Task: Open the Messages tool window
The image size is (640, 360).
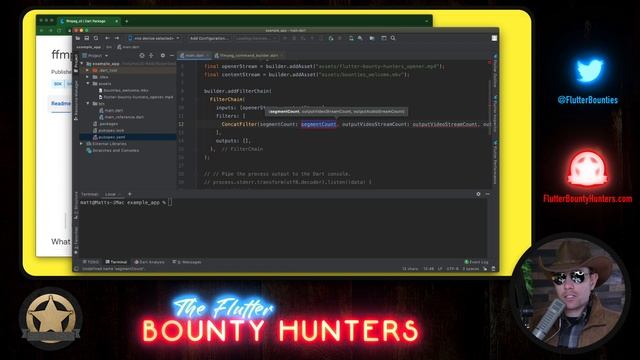Action: tap(187, 262)
